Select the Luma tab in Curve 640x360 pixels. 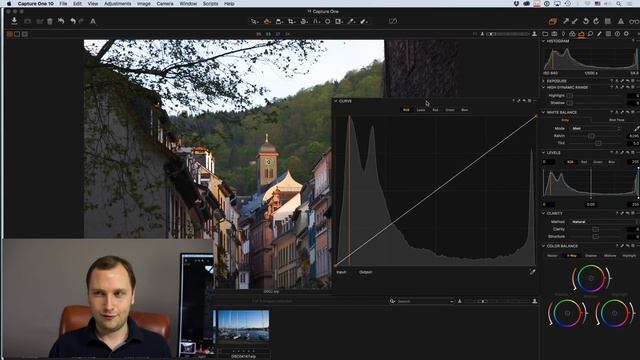click(x=421, y=110)
